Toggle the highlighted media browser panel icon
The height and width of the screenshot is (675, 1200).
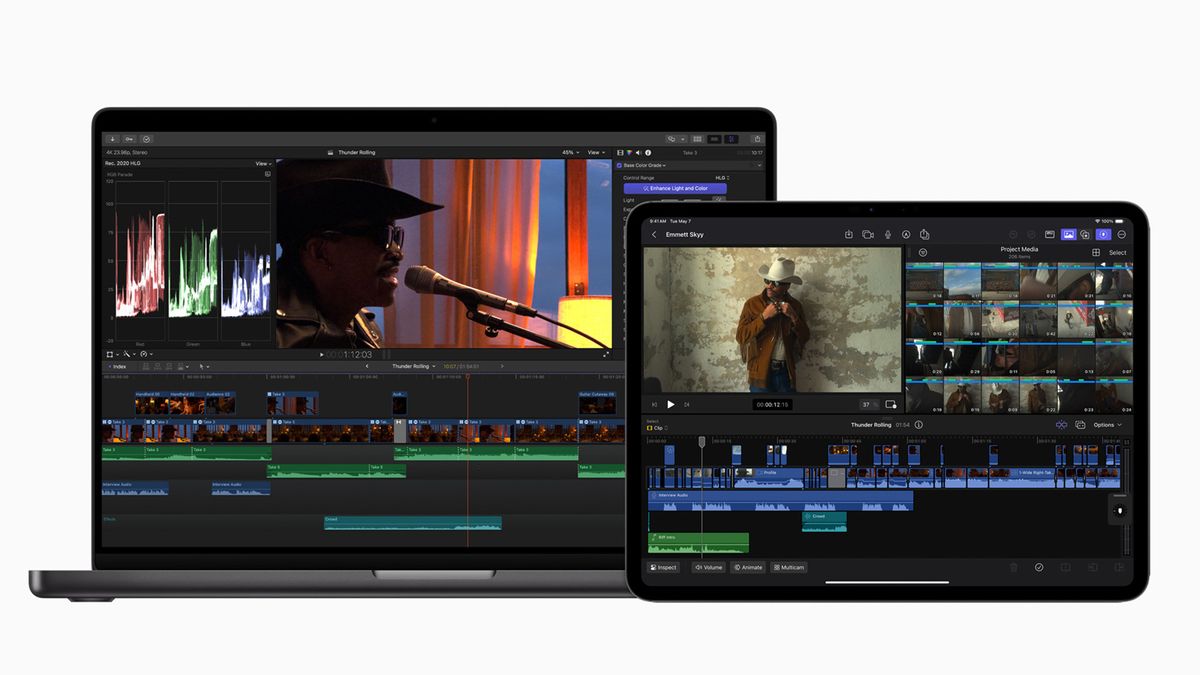(x=1068, y=233)
